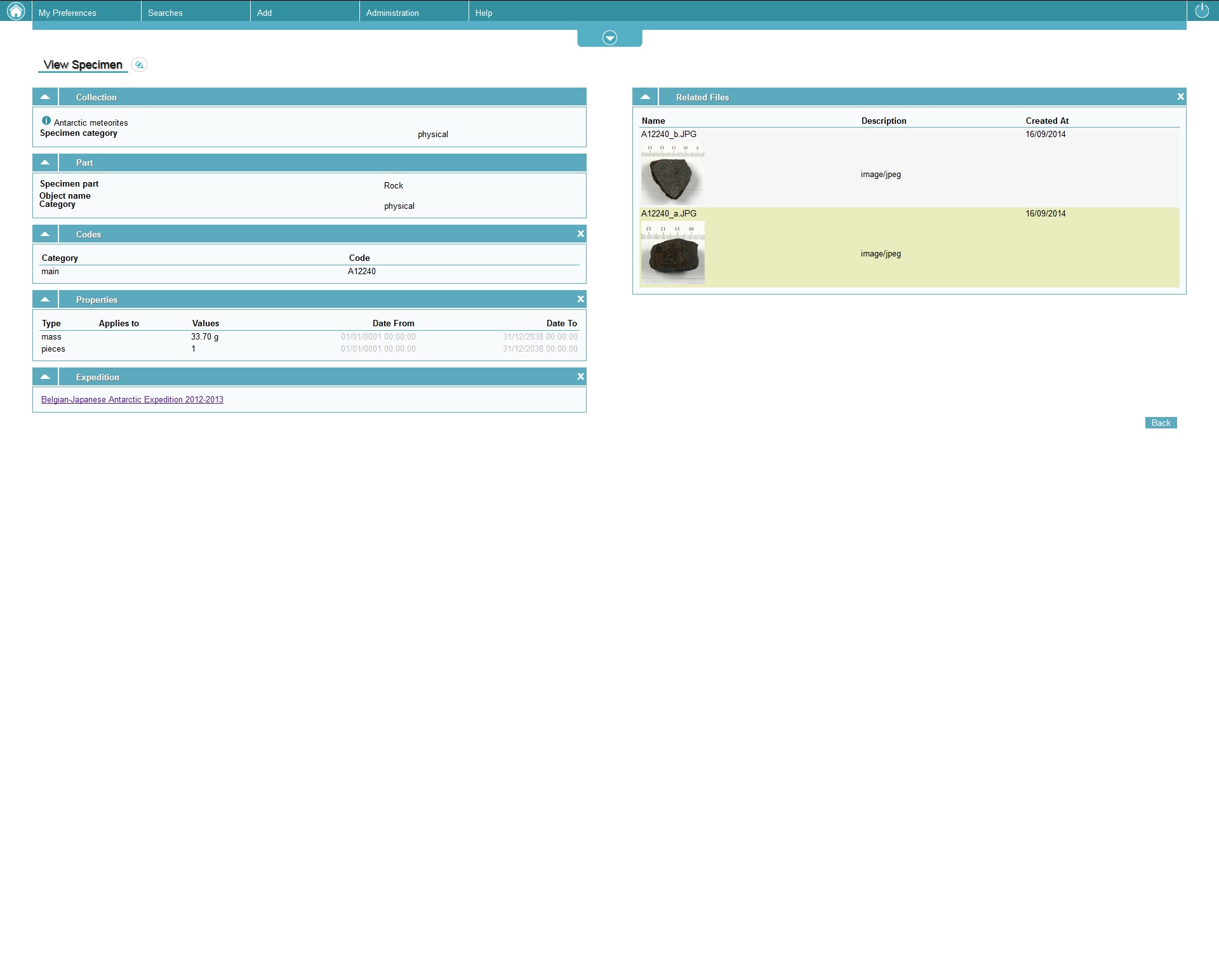Click the info icon next to Antarctic meteorites
The image size is (1219, 980).
click(x=46, y=121)
